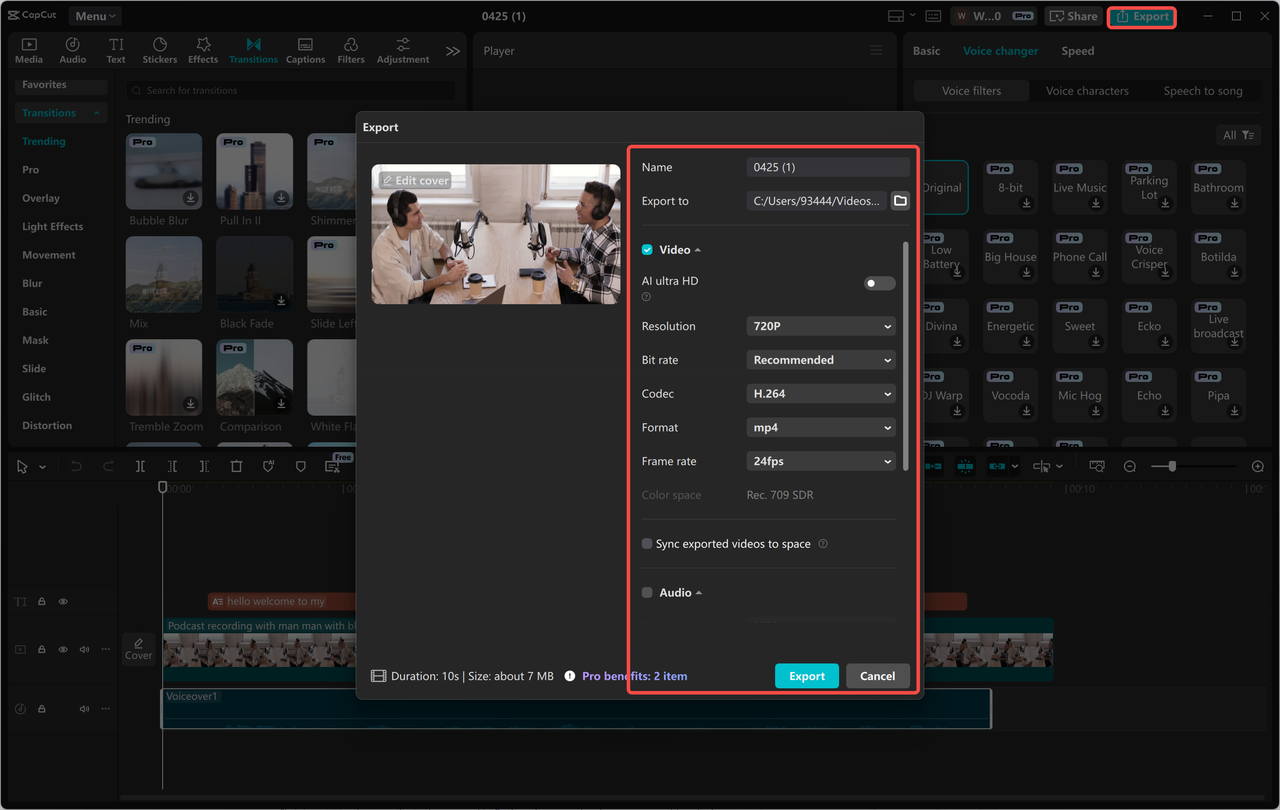Click the Export dialog vertical scrollbar
Viewport: 1280px width, 810px height.
[x=906, y=355]
